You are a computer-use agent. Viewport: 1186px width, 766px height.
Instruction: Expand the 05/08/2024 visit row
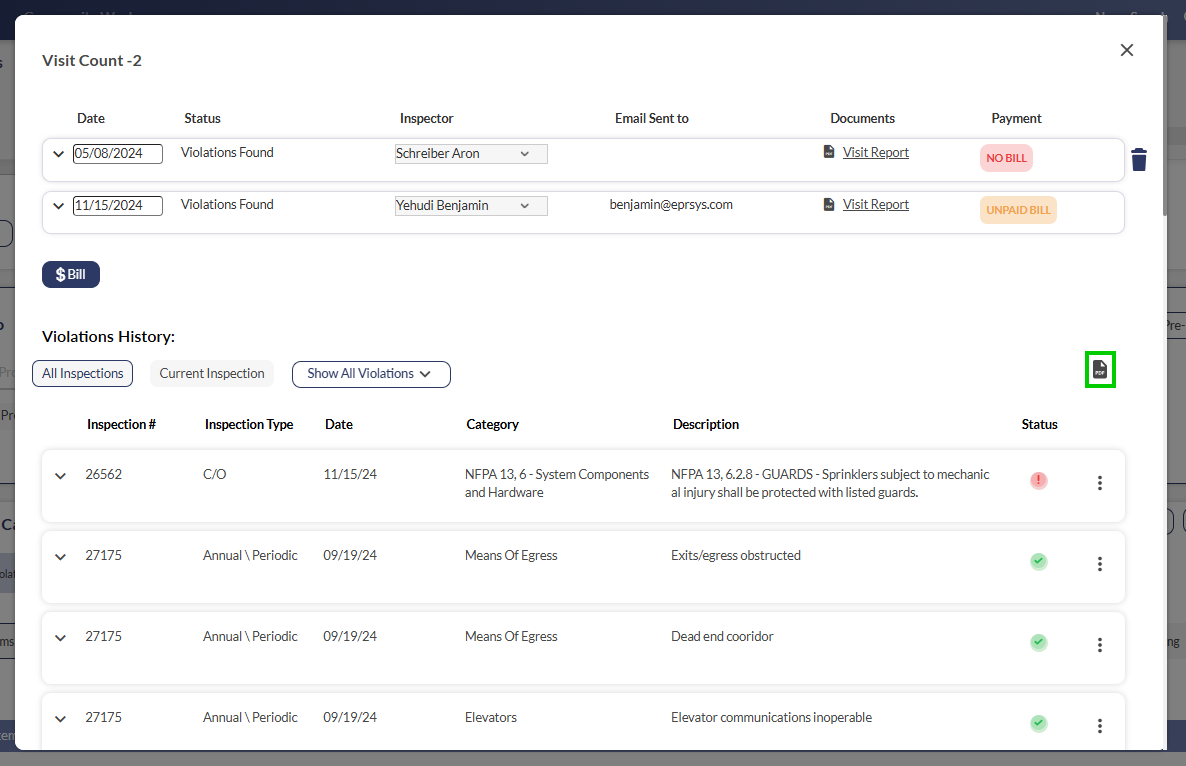click(58, 154)
